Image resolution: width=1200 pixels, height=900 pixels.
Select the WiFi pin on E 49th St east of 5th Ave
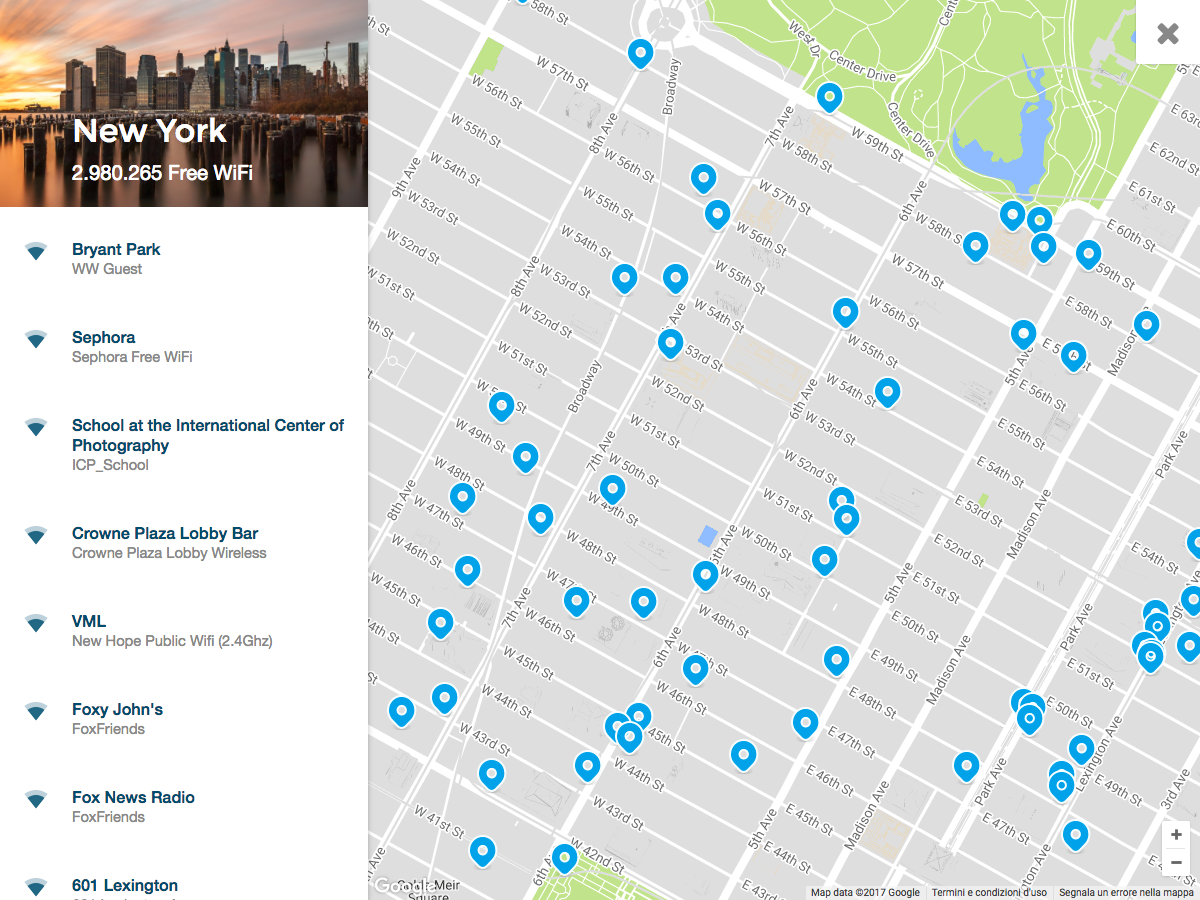(x=836, y=659)
